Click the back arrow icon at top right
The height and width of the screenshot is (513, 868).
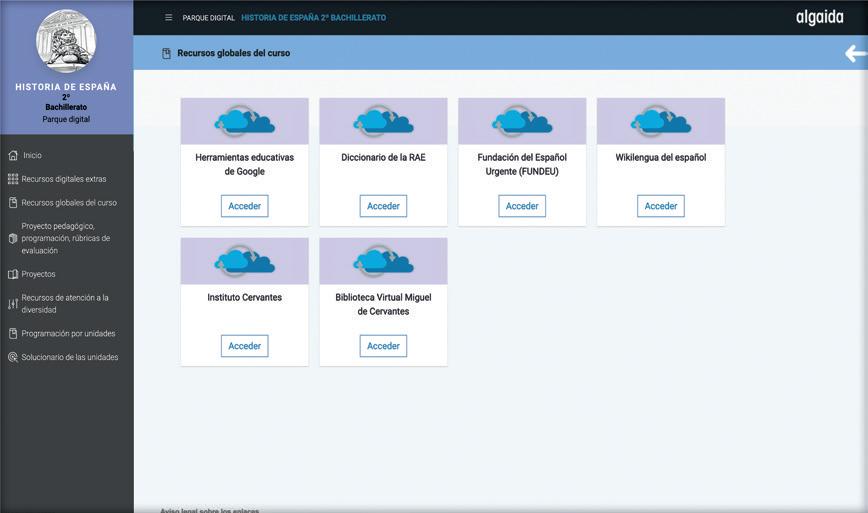(x=855, y=53)
